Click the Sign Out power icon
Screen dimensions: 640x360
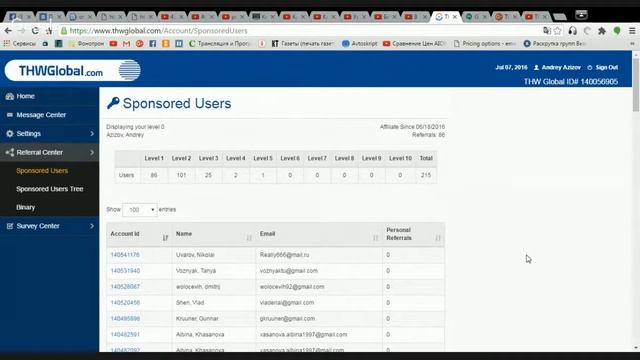coord(590,67)
